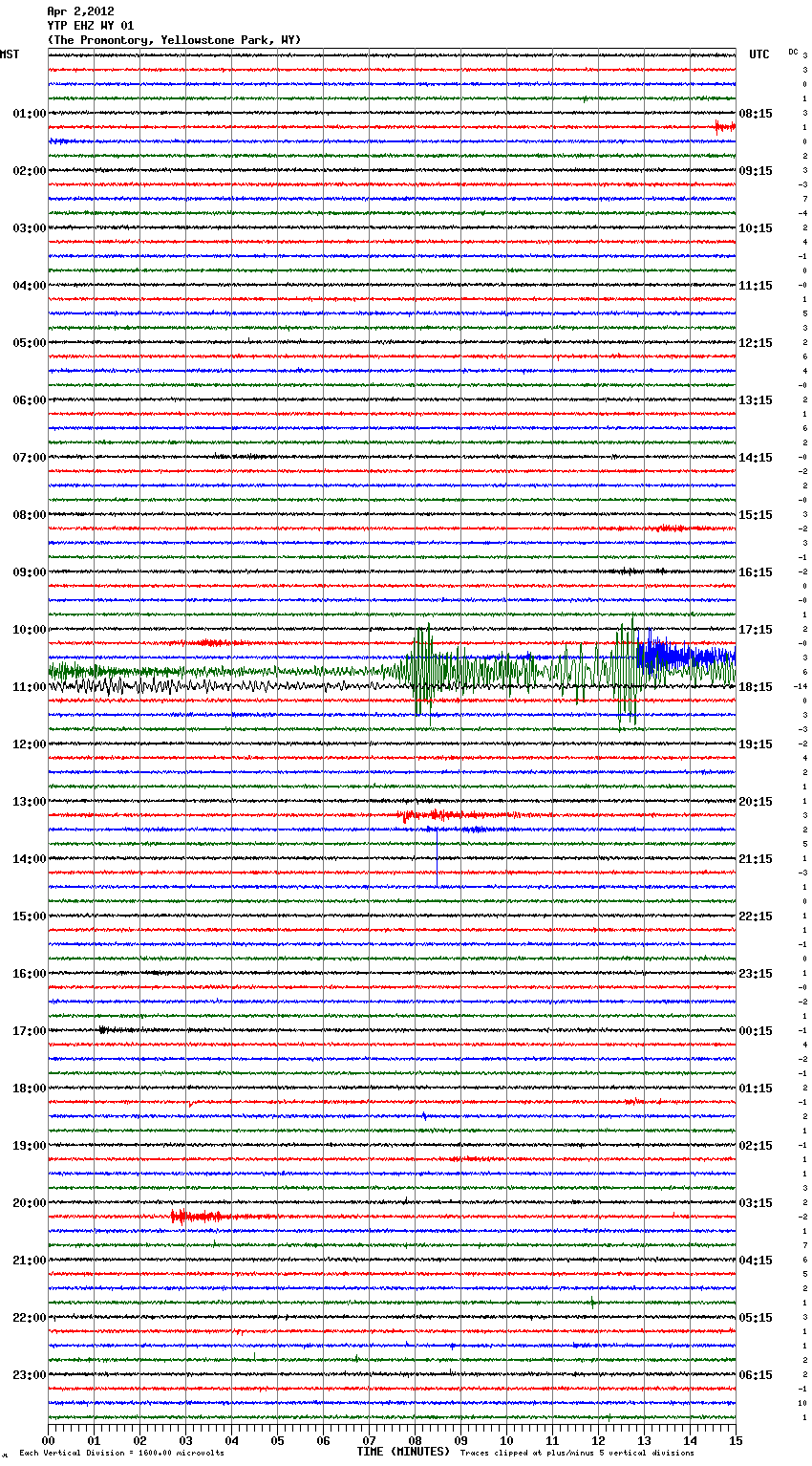Click the 16:15 UTC time label
Viewport: 812px width, 1466px height.
coord(756,572)
